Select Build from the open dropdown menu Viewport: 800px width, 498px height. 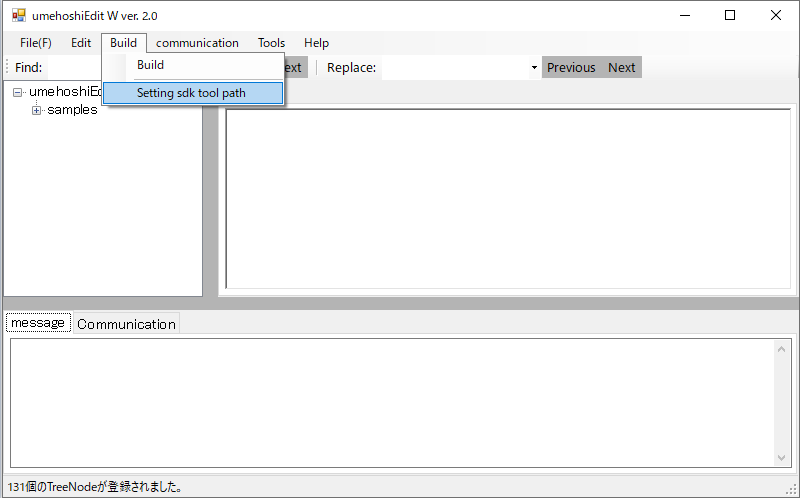click(x=150, y=65)
